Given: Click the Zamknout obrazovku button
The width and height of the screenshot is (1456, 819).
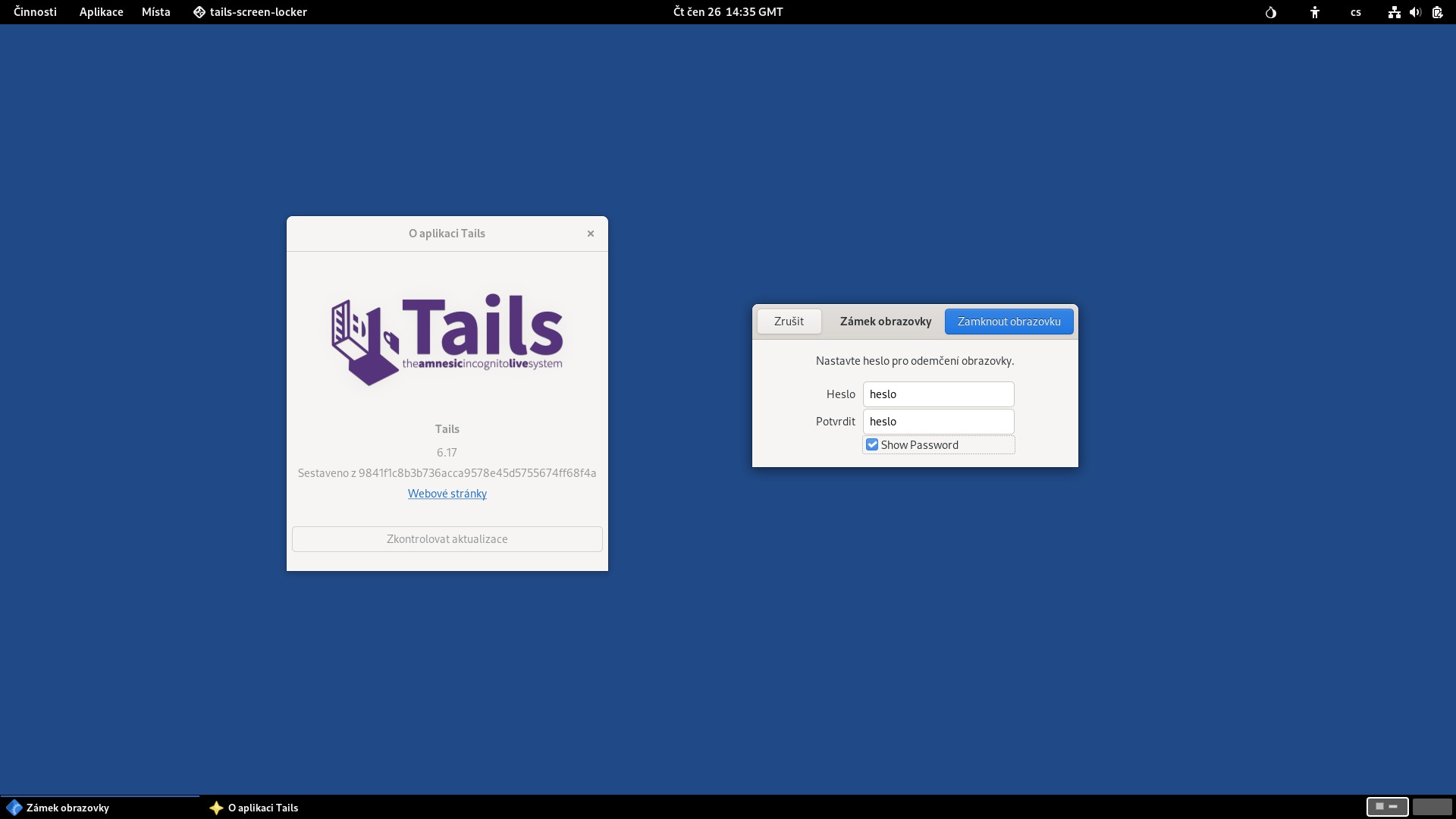Looking at the screenshot, I should tap(1009, 322).
